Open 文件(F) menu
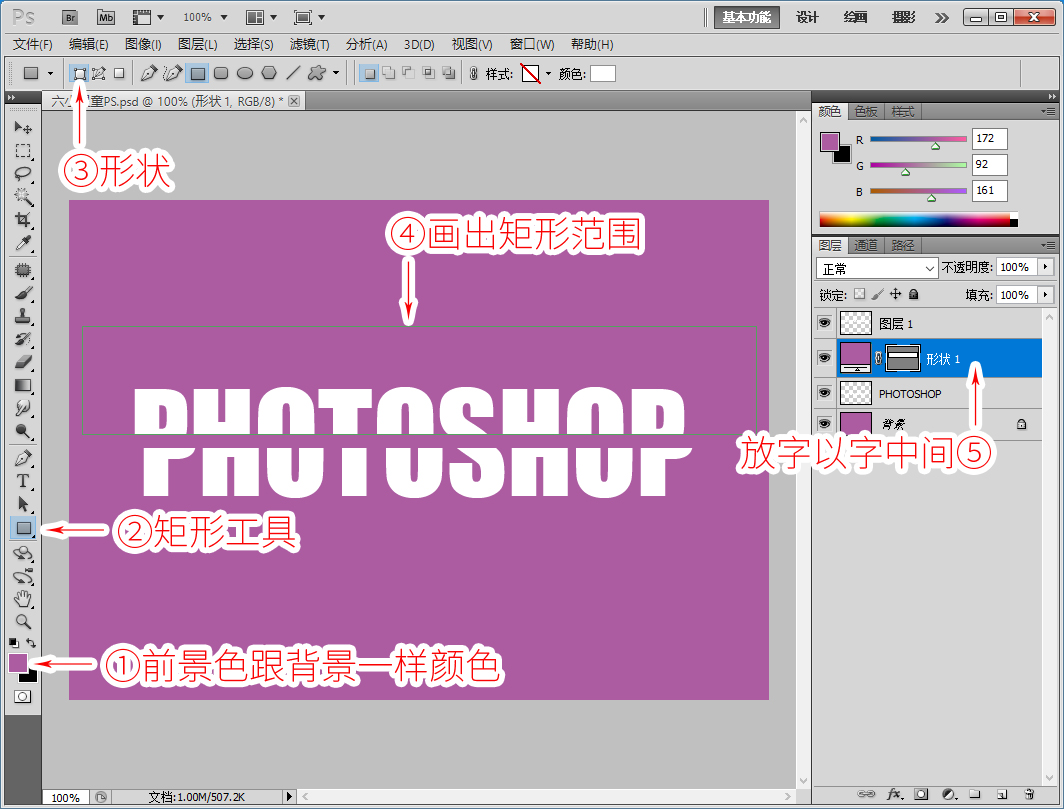The width and height of the screenshot is (1064, 809). coord(33,44)
